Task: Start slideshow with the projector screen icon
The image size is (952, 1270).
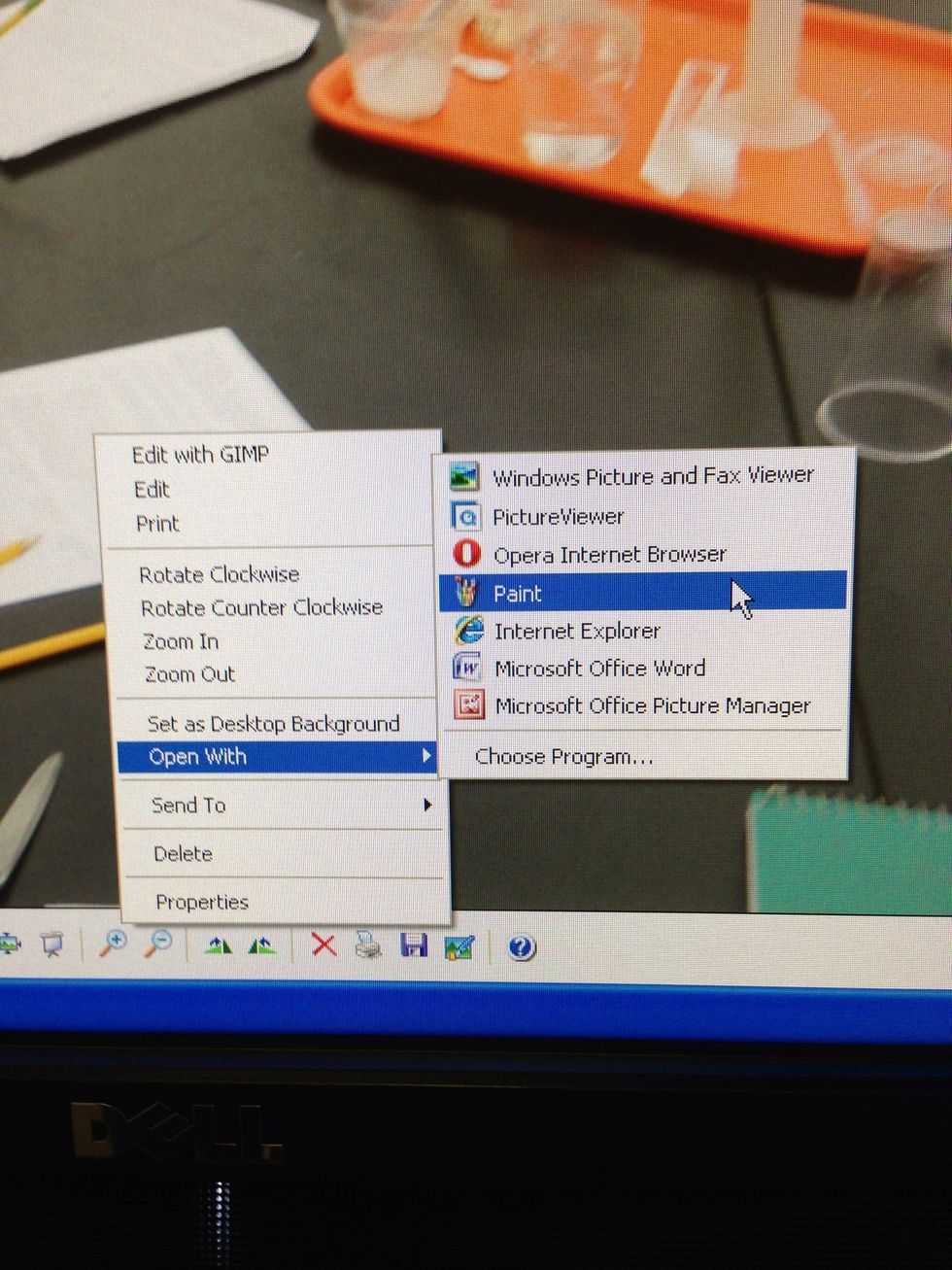Action: (x=52, y=943)
